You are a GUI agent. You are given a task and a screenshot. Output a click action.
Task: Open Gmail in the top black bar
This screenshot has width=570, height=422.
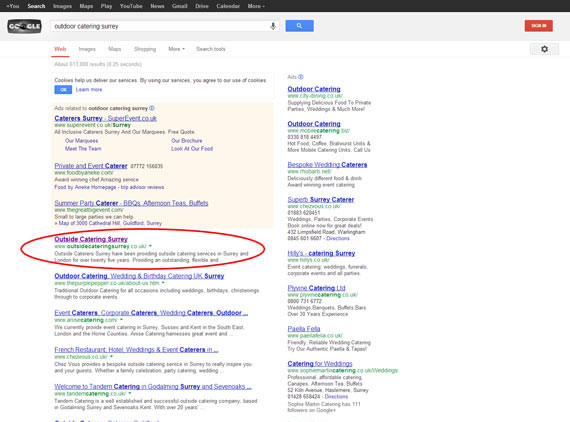180,6
